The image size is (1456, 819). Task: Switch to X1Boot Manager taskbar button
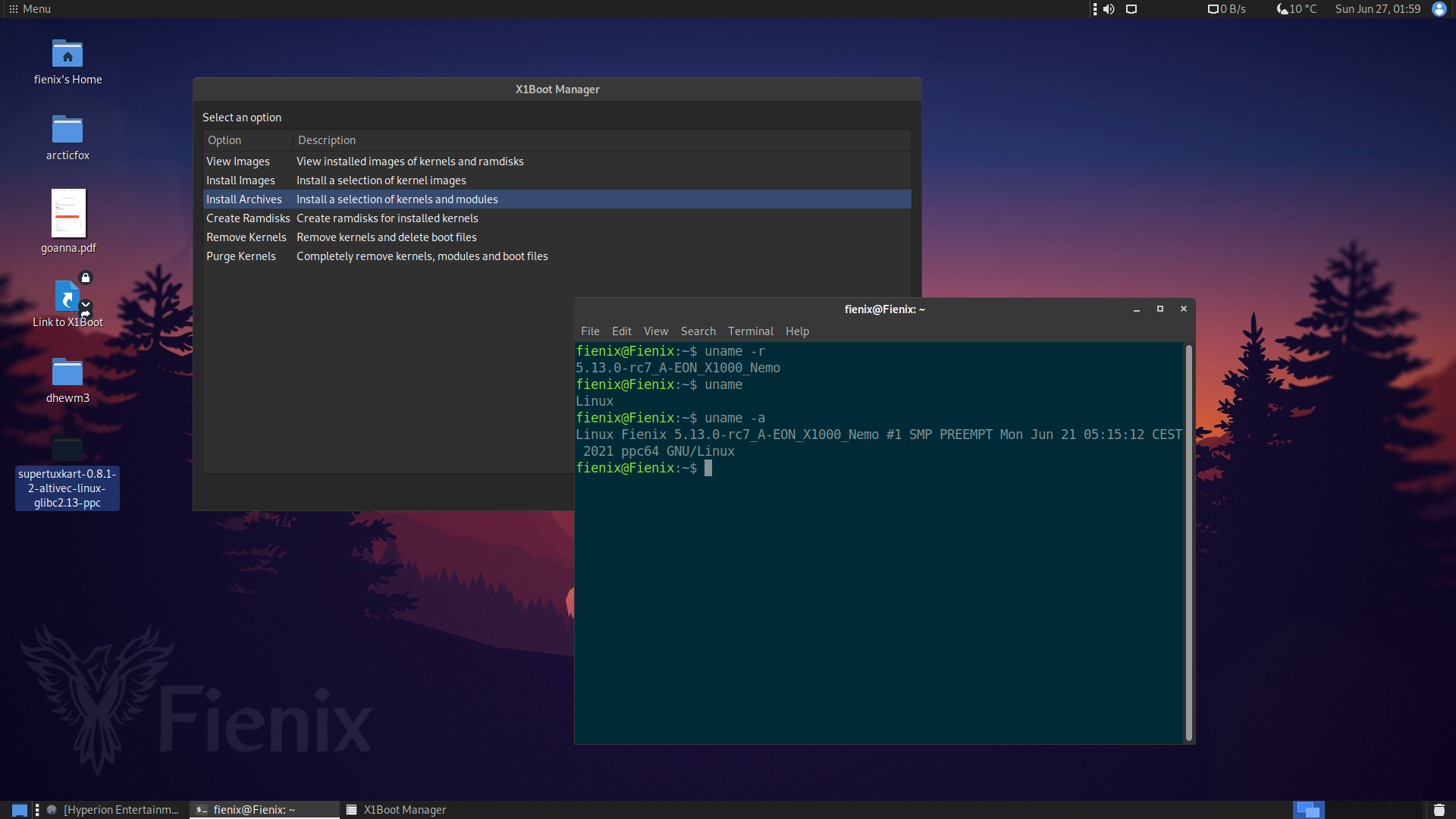(396, 810)
